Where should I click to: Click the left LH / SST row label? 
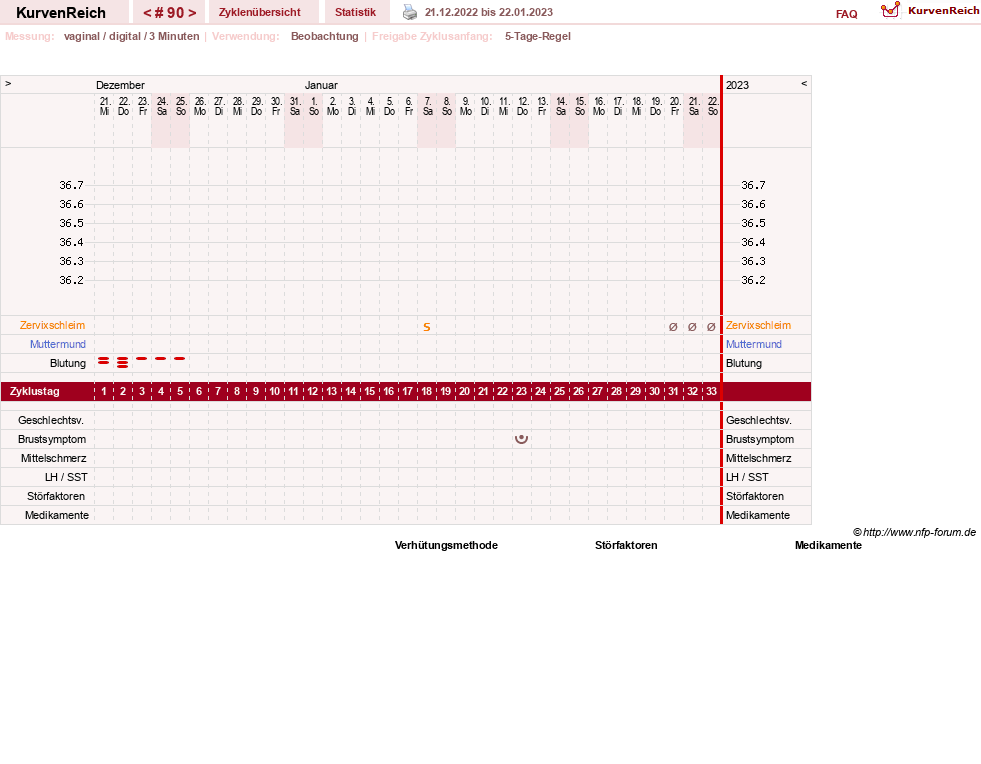(x=66, y=477)
